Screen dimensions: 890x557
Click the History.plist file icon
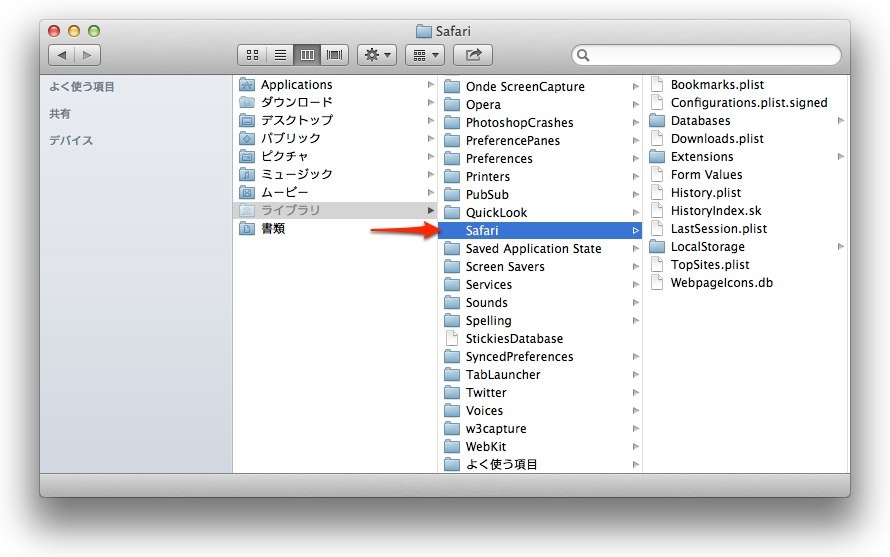(657, 192)
